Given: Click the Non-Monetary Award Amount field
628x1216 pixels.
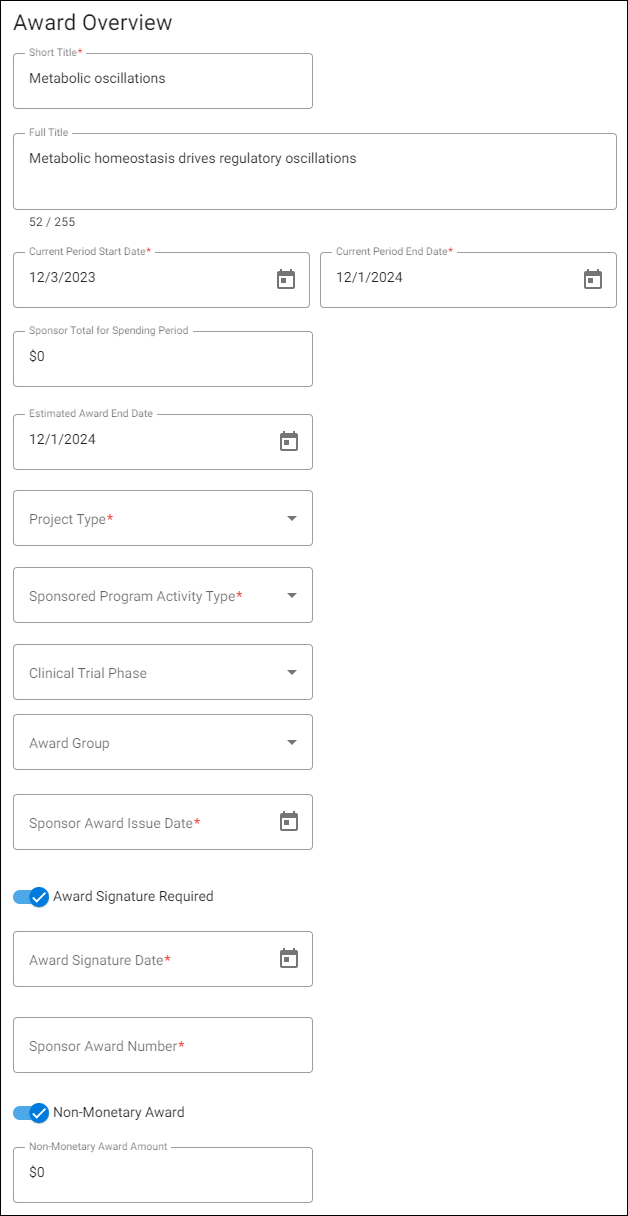Looking at the screenshot, I should (162, 1172).
